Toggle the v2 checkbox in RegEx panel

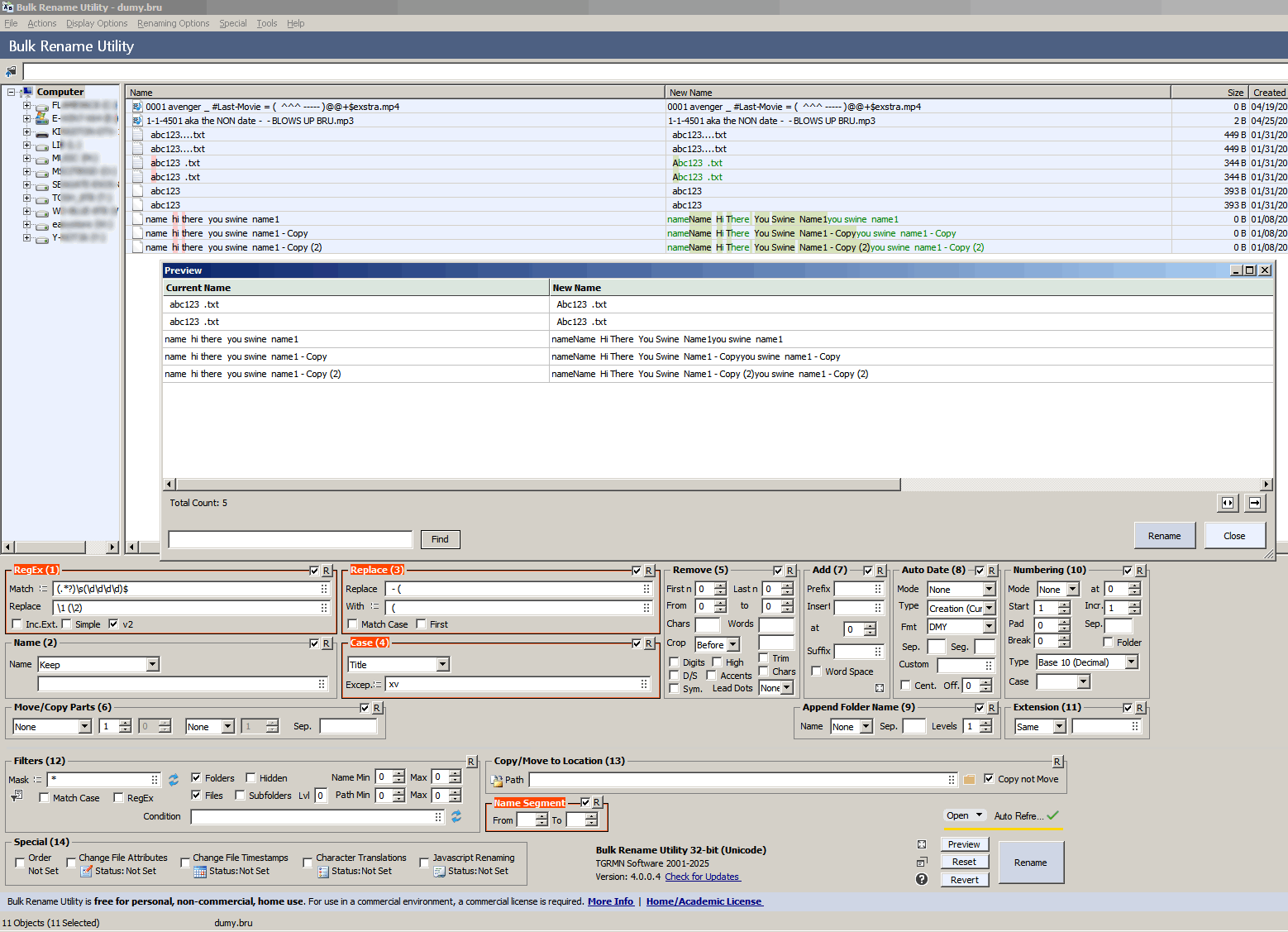(113, 624)
